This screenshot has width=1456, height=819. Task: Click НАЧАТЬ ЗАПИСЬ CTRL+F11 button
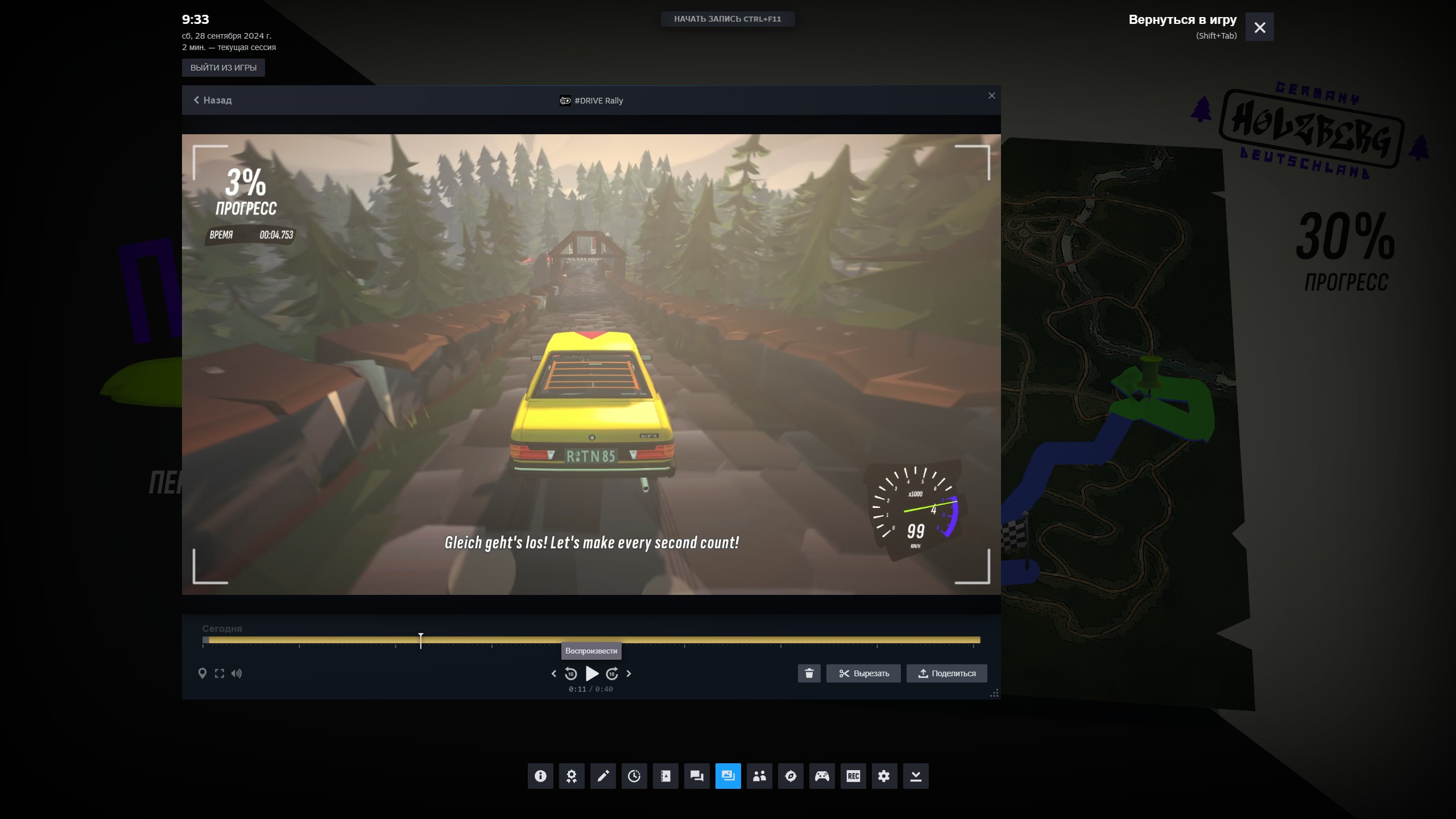tap(728, 19)
